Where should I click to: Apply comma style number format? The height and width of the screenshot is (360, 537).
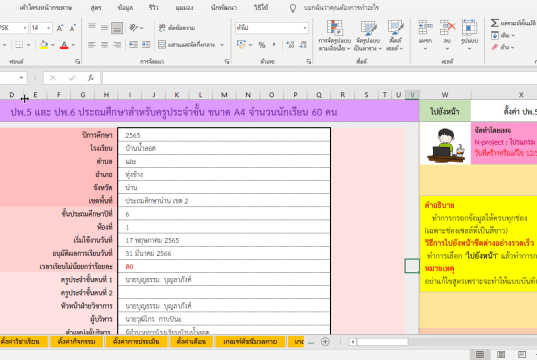point(274,45)
